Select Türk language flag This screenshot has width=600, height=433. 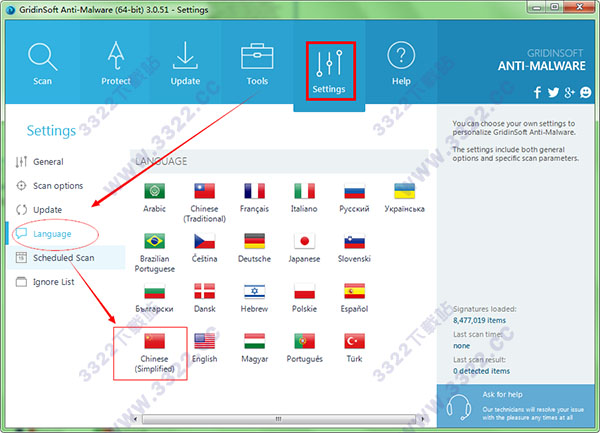click(354, 341)
